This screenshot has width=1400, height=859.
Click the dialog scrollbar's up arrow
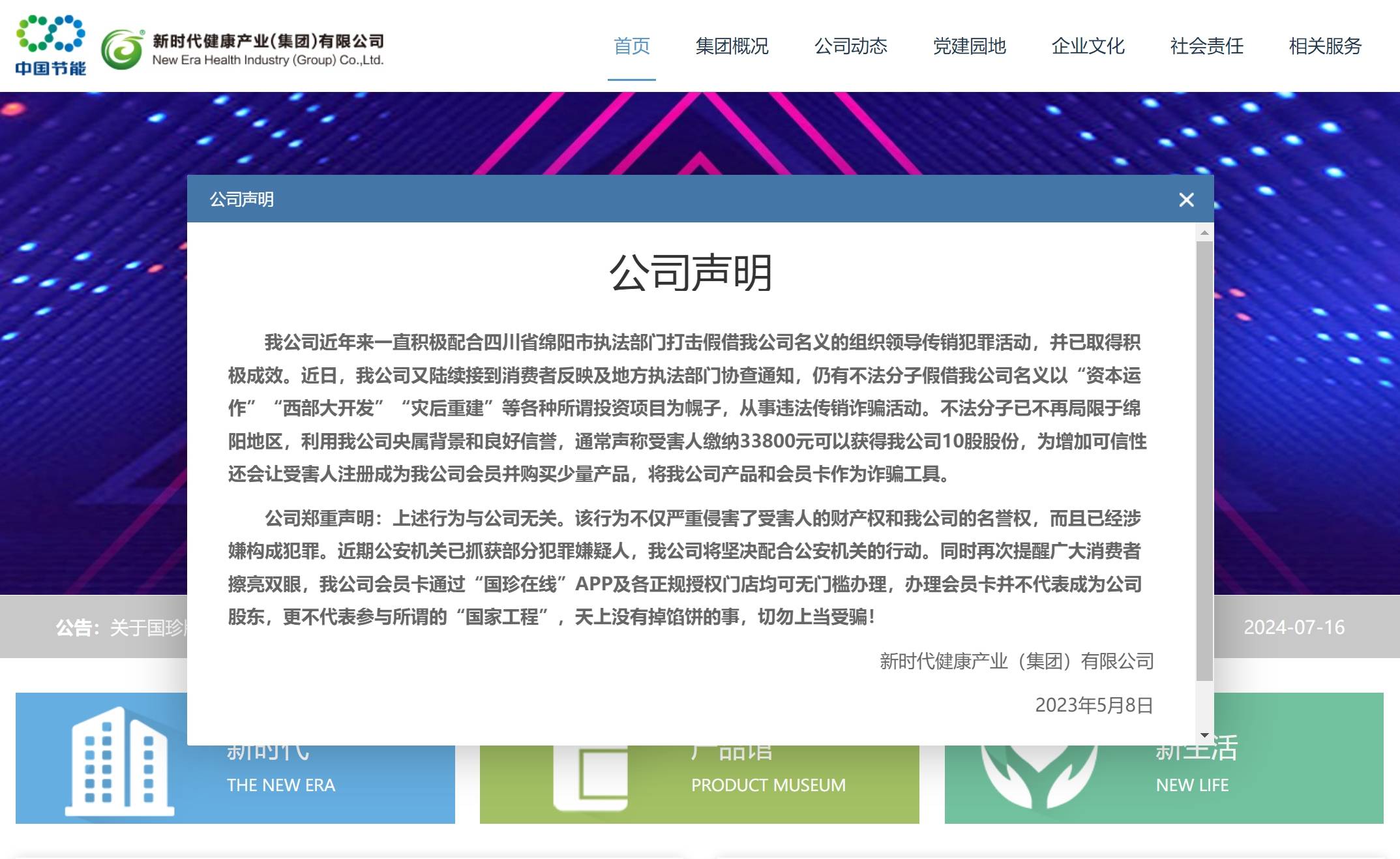pos(1204,233)
